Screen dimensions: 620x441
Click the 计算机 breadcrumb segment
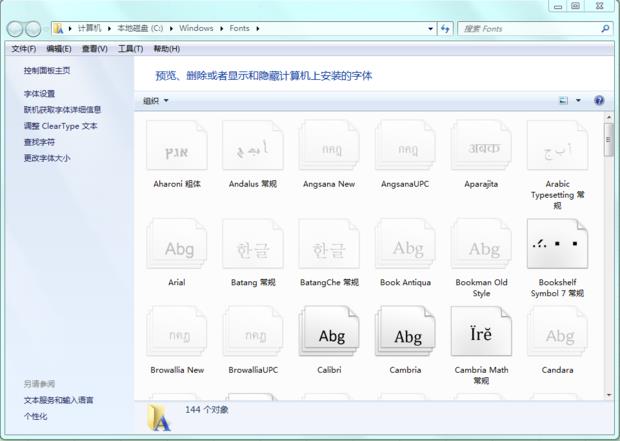[90, 28]
